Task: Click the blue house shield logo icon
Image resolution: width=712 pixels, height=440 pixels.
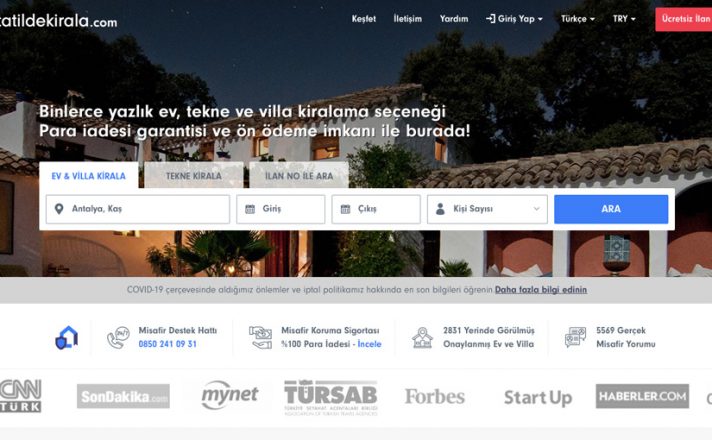Action: click(x=67, y=337)
